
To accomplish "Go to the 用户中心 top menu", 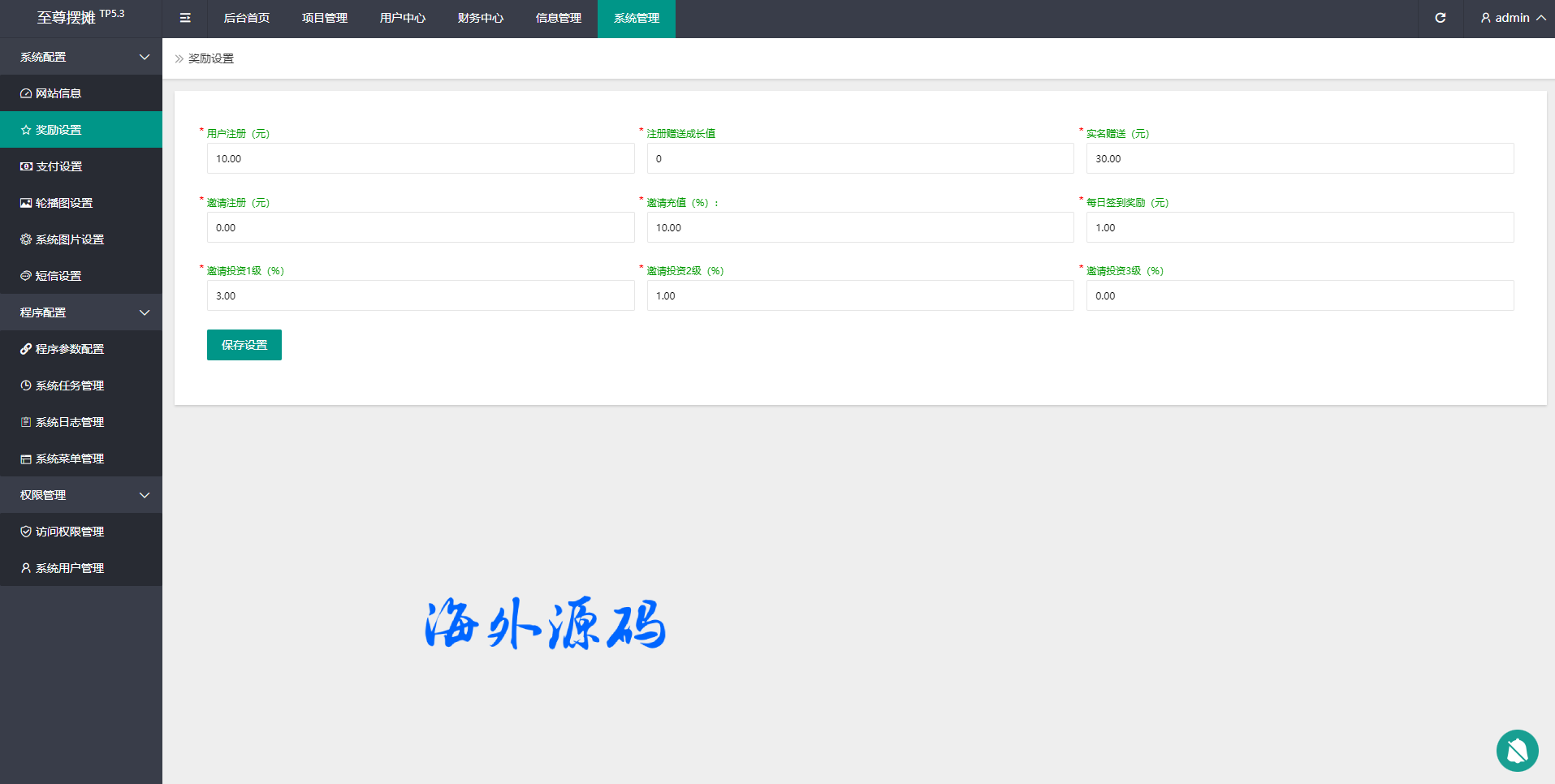I will coord(402,18).
